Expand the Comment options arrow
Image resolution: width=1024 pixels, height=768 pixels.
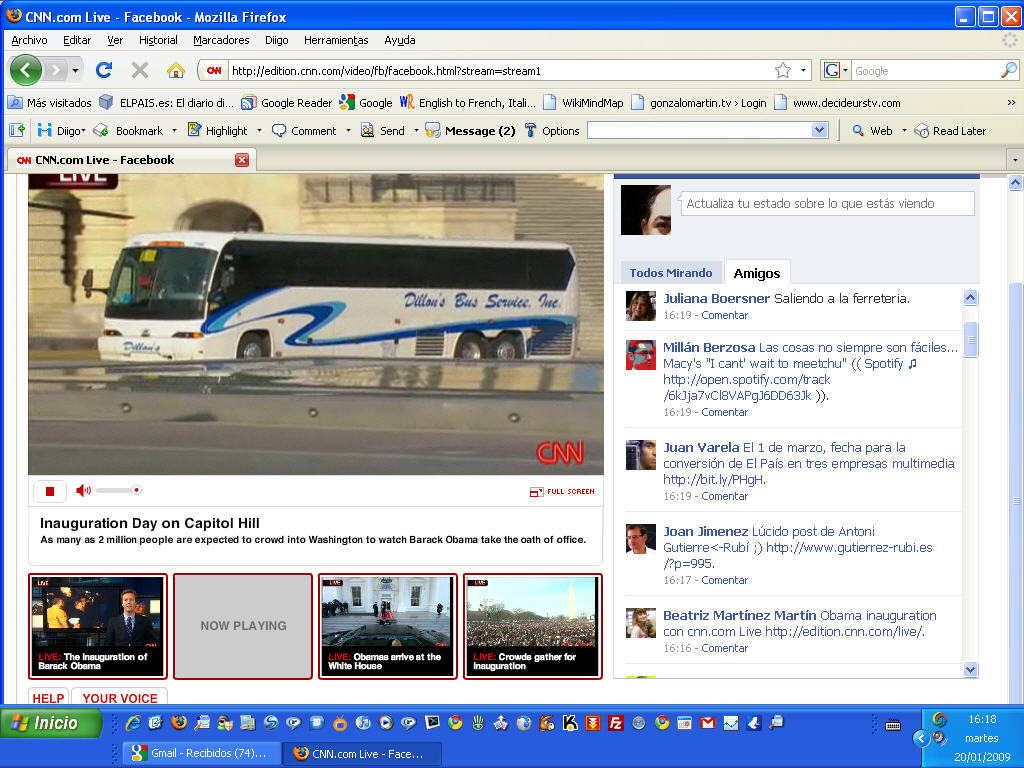click(x=348, y=131)
